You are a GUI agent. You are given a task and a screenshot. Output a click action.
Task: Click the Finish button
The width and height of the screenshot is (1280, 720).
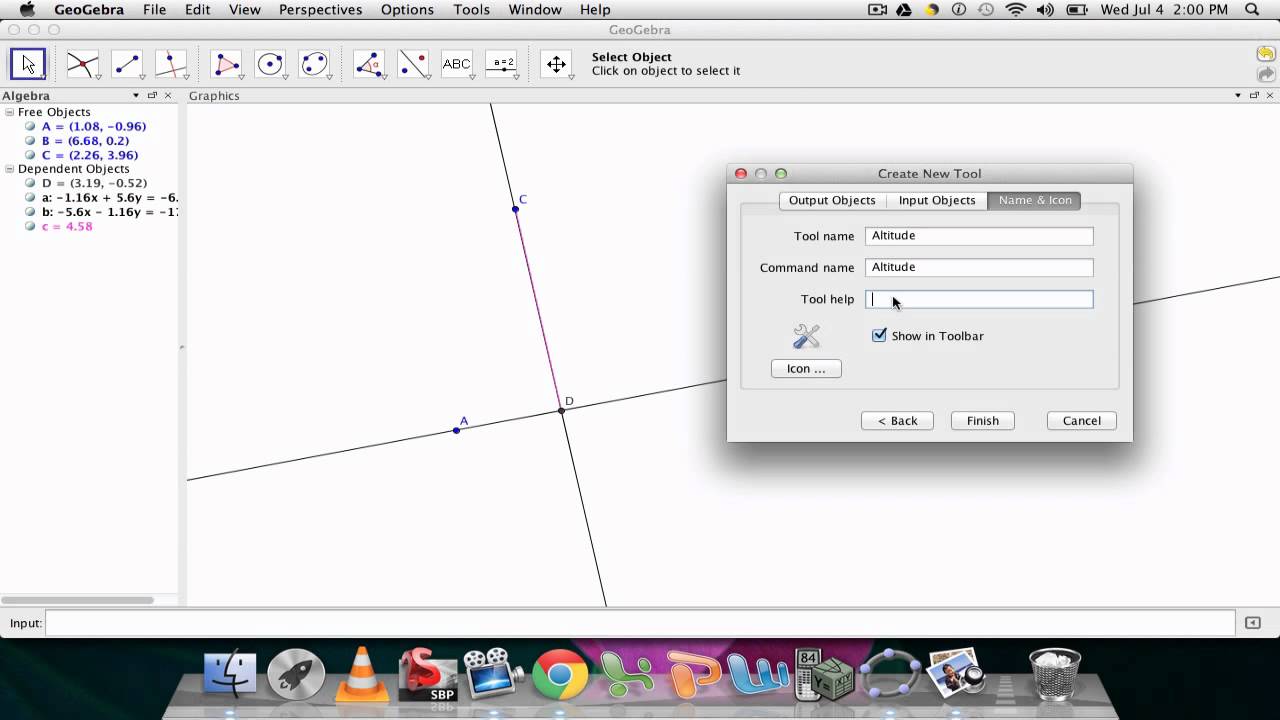tap(983, 421)
